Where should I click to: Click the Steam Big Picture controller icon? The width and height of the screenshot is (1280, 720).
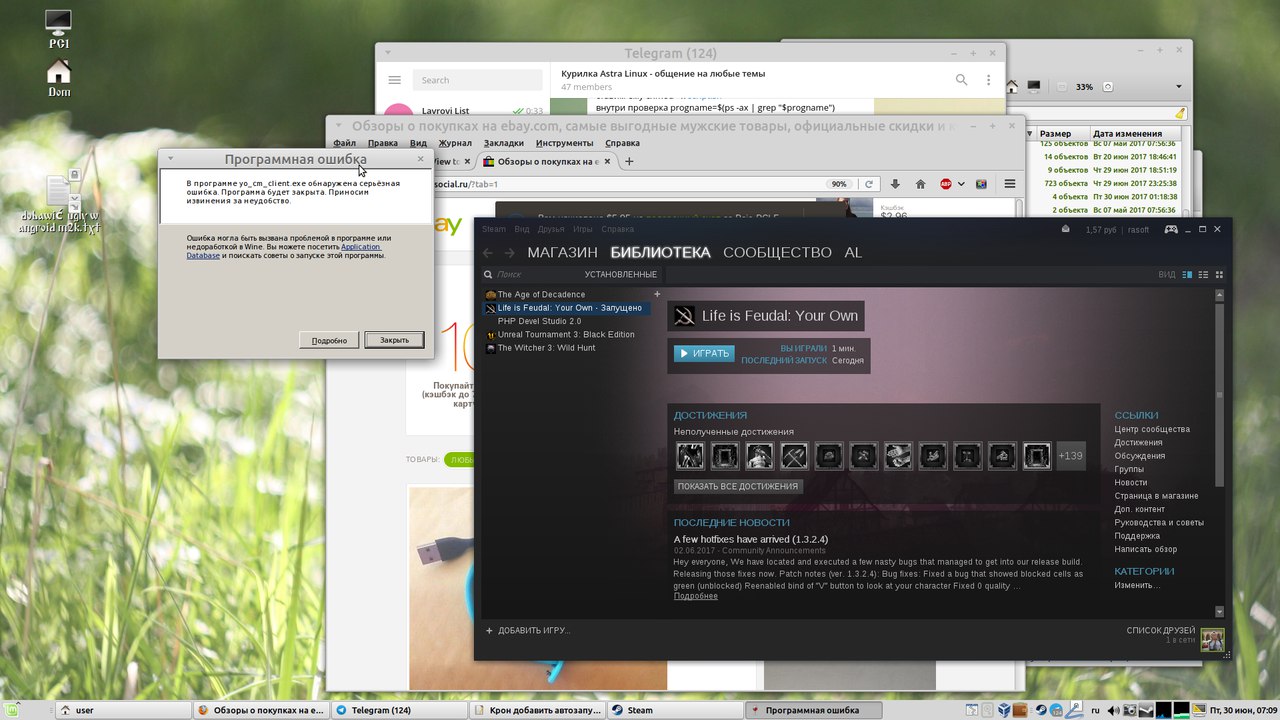1169,229
